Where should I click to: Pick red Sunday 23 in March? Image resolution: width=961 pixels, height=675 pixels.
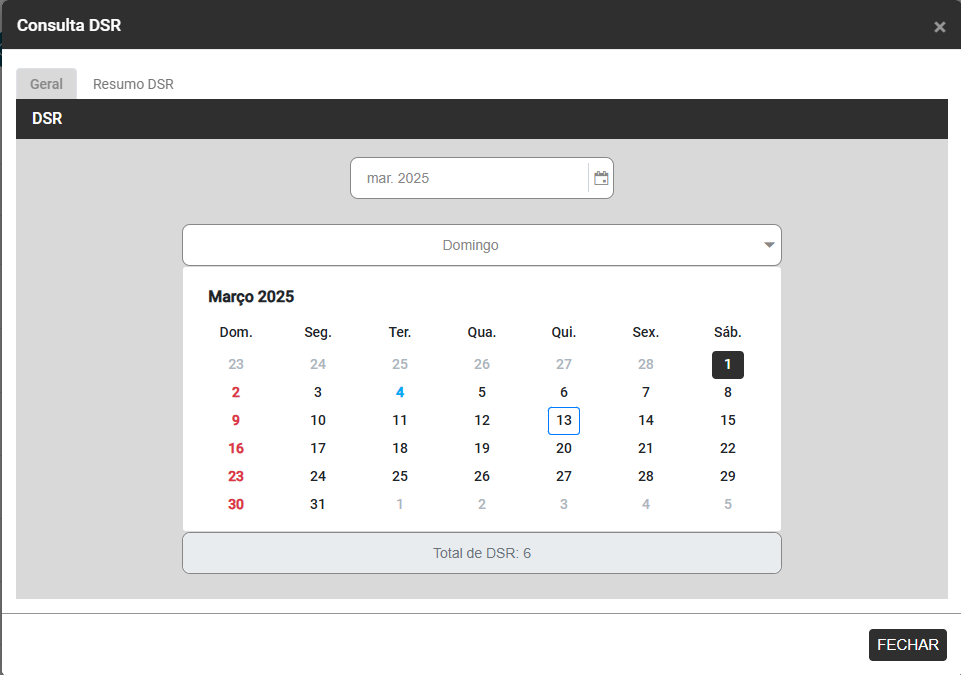(236, 476)
